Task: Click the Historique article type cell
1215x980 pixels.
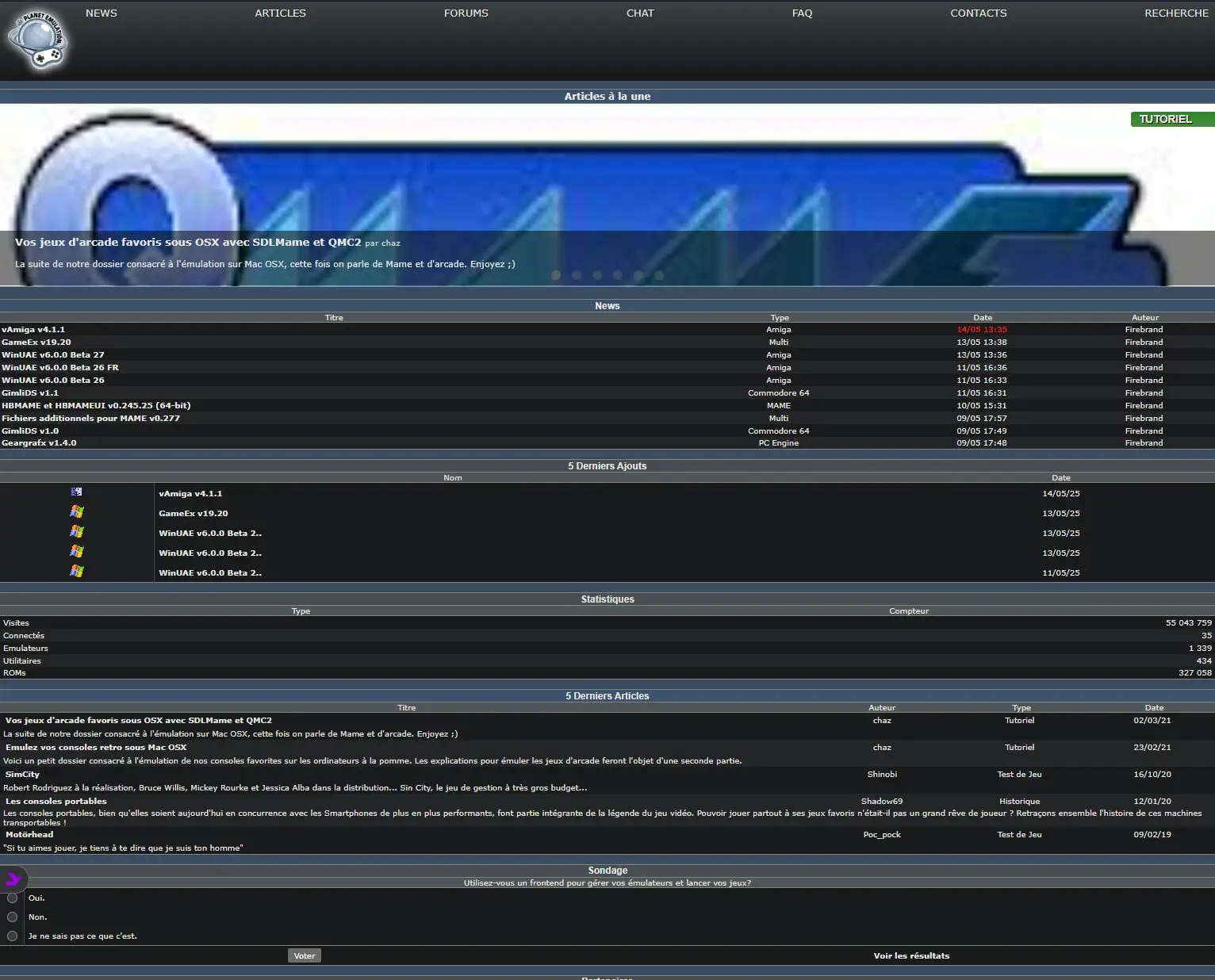Action: [1019, 801]
